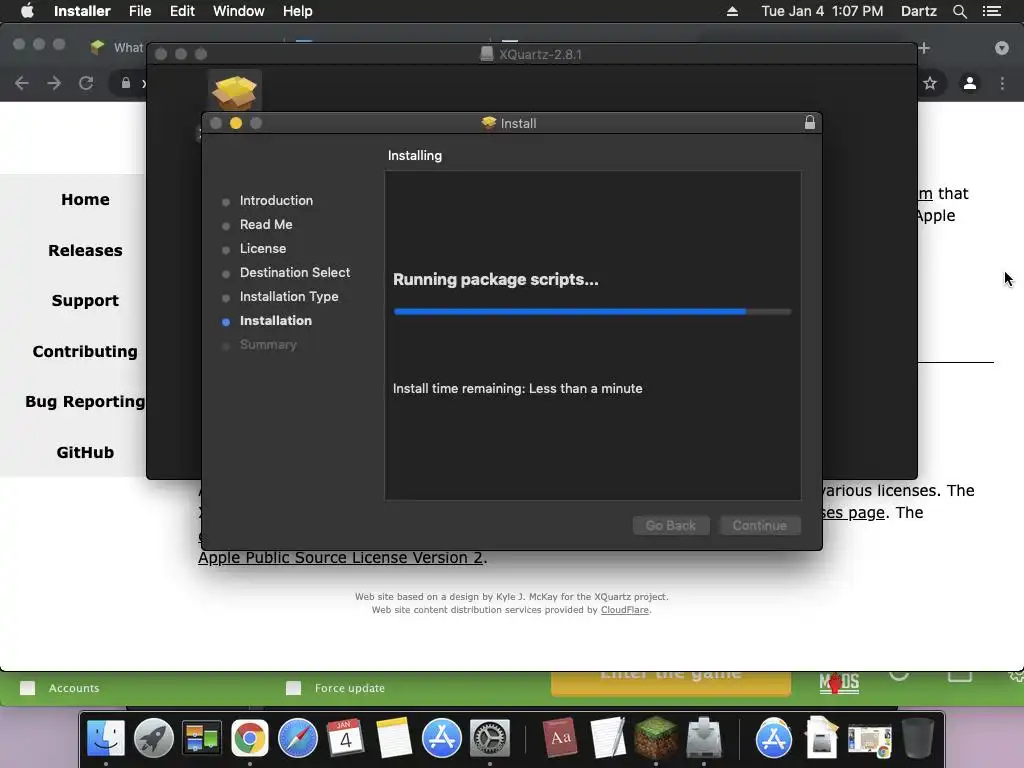Image resolution: width=1024 pixels, height=768 pixels.
Task: Open the yellow Notes app in dock
Action: point(393,739)
